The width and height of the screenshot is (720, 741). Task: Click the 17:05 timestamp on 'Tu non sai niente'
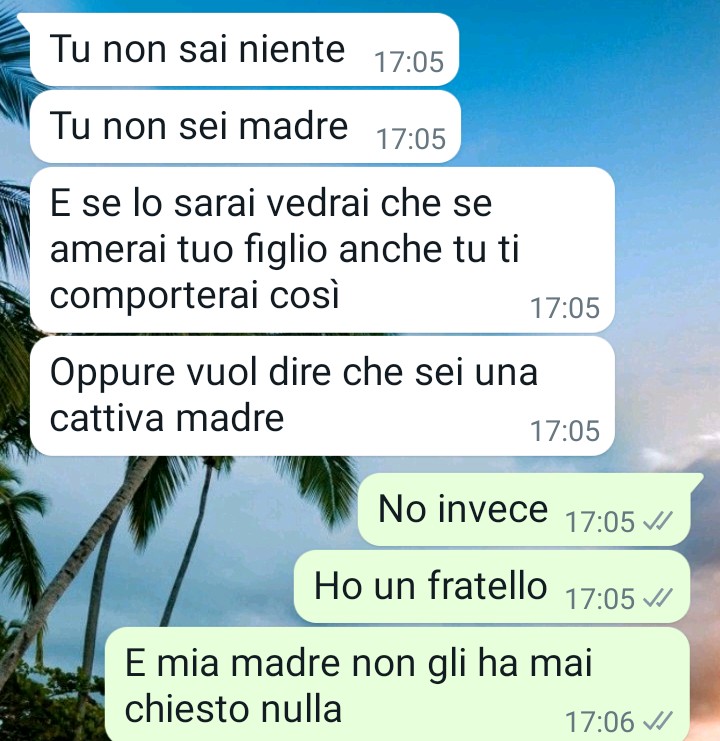pyautogui.click(x=409, y=62)
